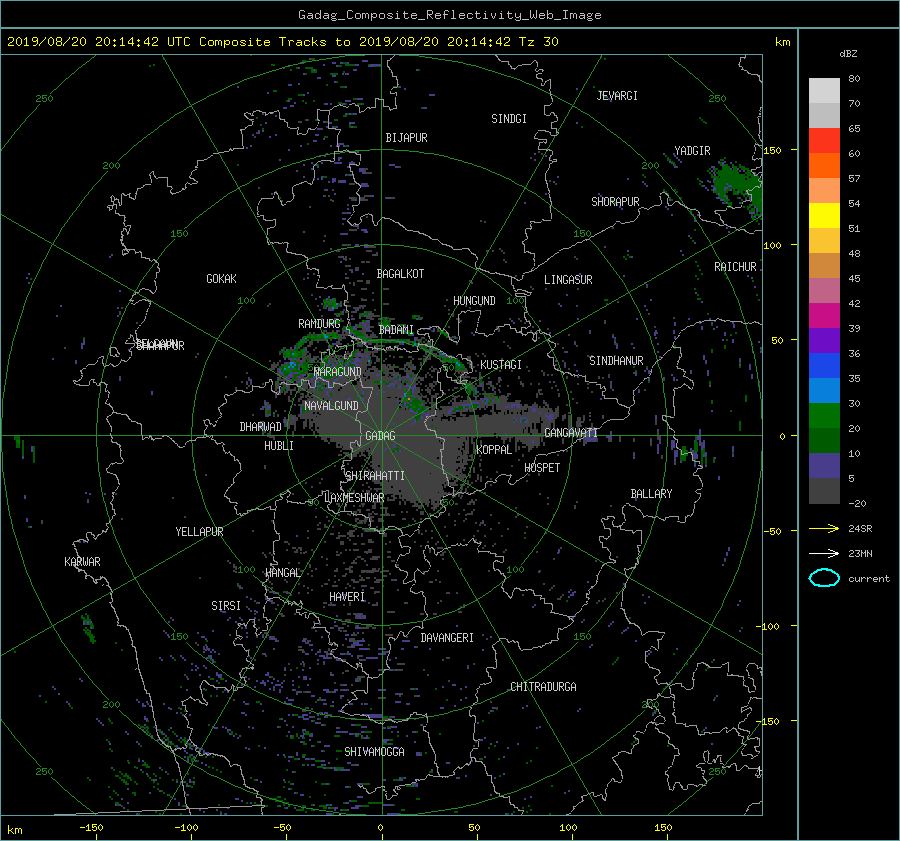This screenshot has height=841, width=900.
Task: Choose the brown swatch in dBZ scale
Action: click(824, 266)
